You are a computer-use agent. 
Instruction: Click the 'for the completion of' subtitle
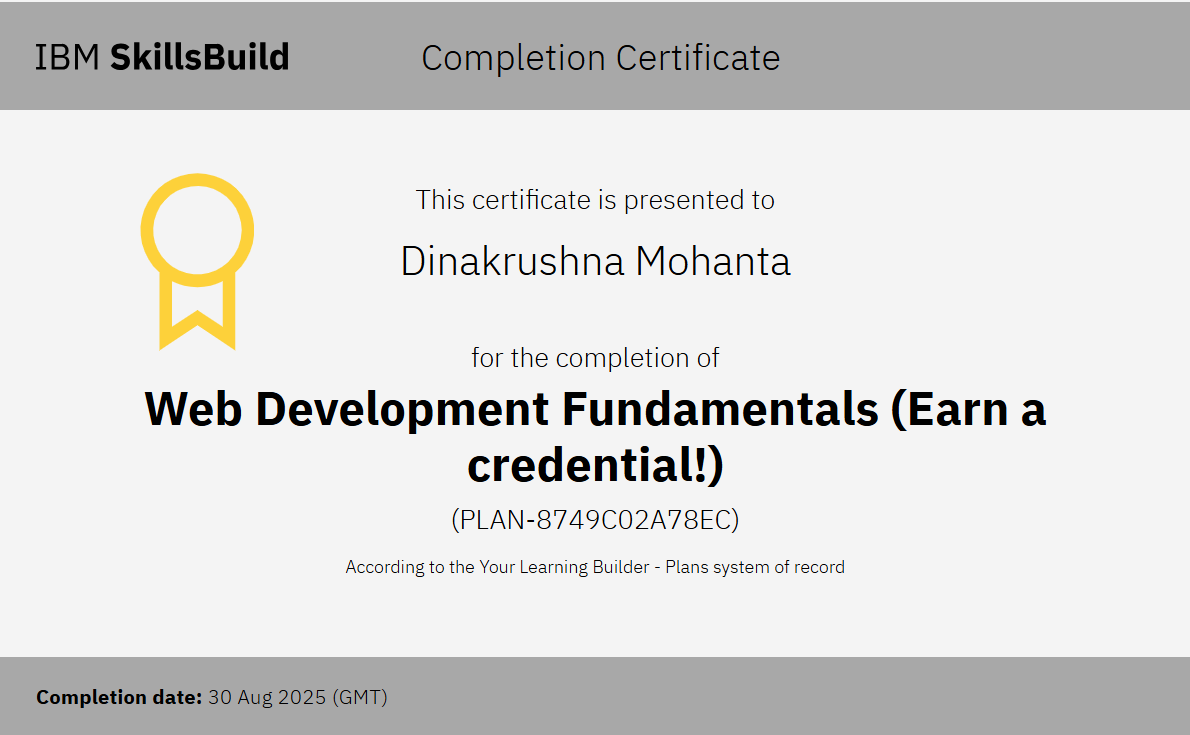tap(595, 357)
